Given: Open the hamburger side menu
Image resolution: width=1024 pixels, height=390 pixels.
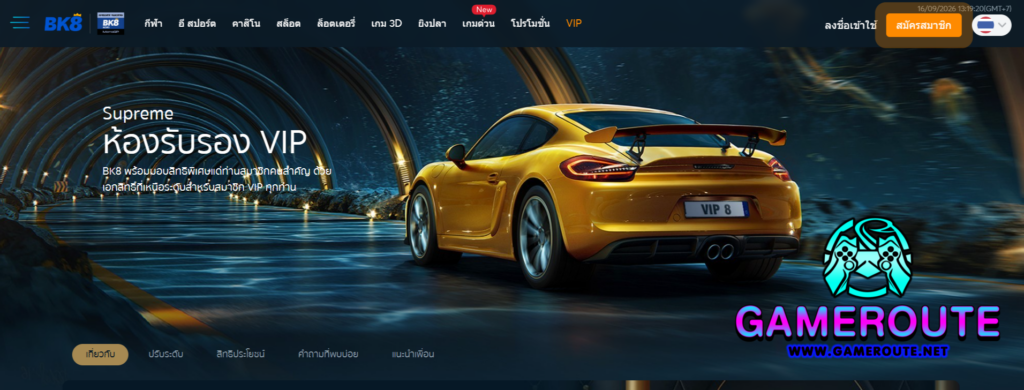Looking at the screenshot, I should pos(20,24).
